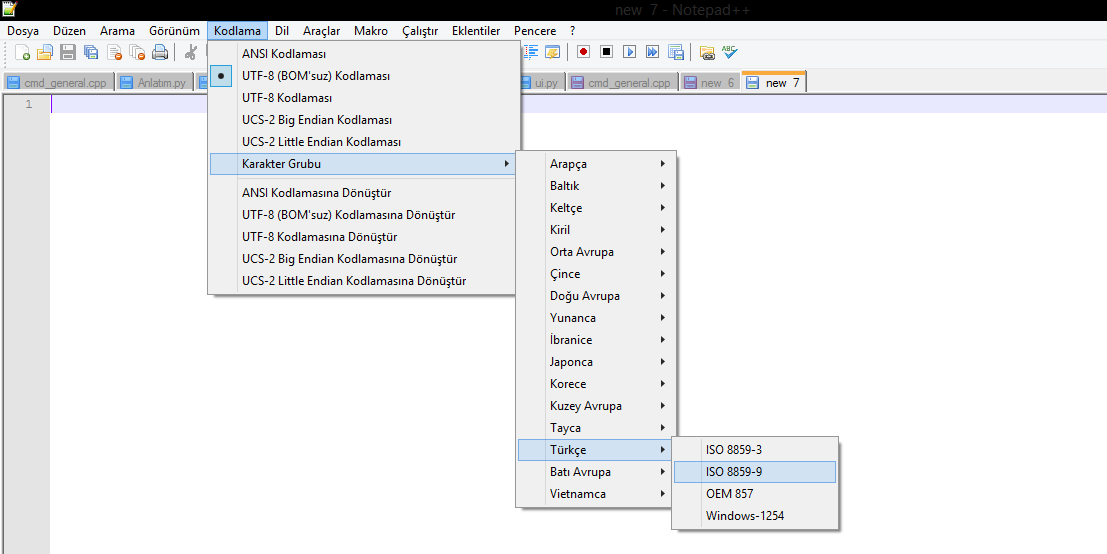Play back the recorded macro
This screenshot has width=1107, height=554.
click(x=630, y=52)
